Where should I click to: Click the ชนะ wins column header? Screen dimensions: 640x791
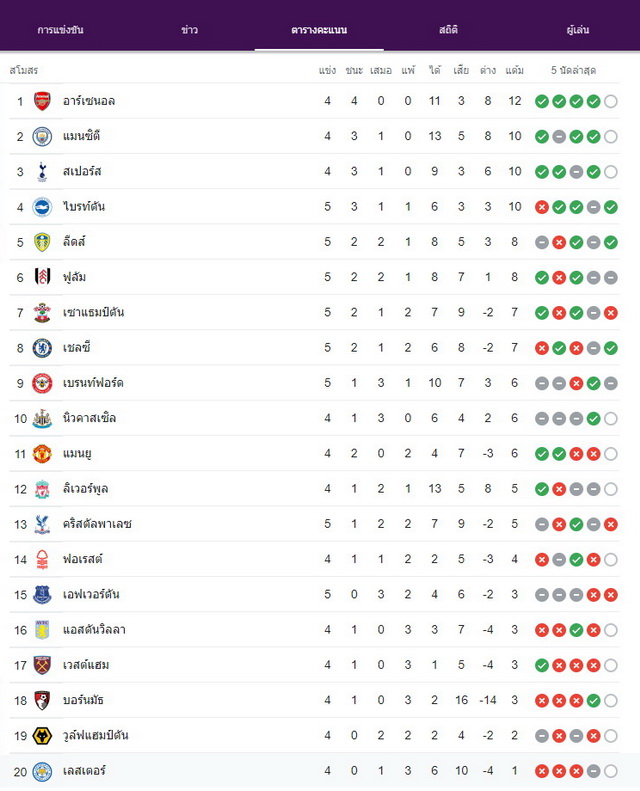point(354,70)
